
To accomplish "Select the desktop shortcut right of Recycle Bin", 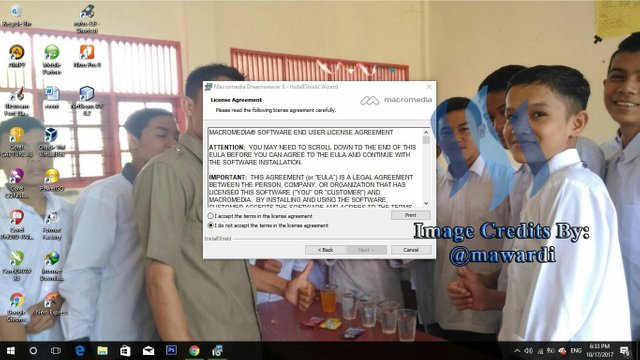I will pyautogui.click(x=87, y=18).
